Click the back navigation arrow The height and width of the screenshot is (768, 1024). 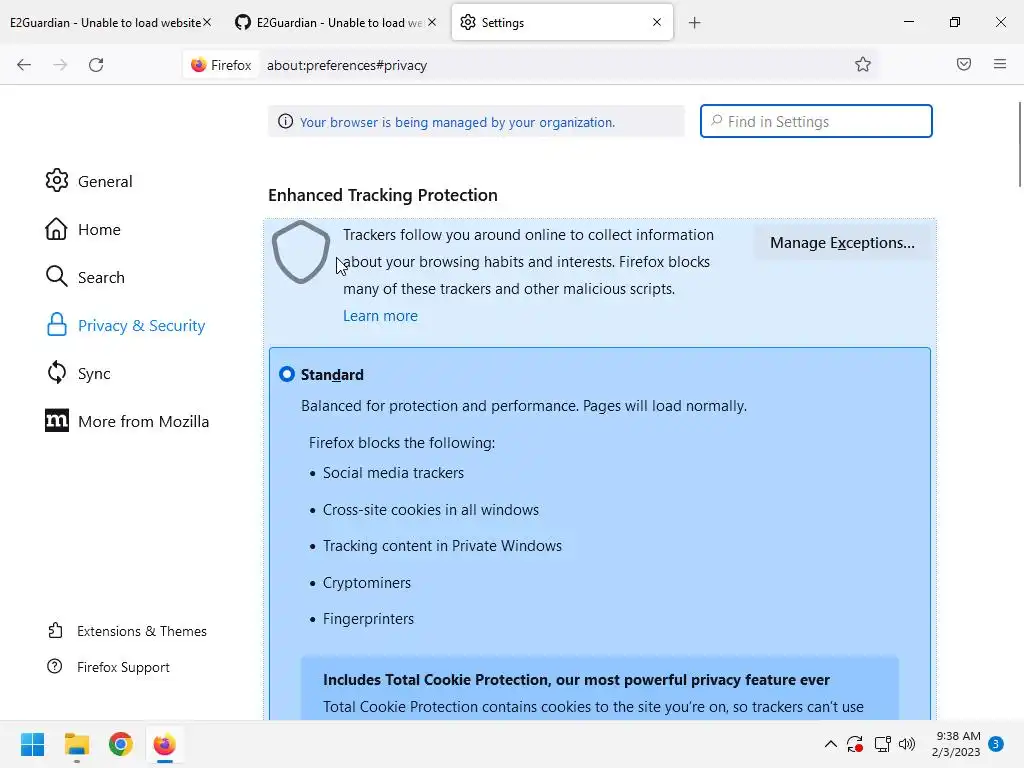[24, 65]
